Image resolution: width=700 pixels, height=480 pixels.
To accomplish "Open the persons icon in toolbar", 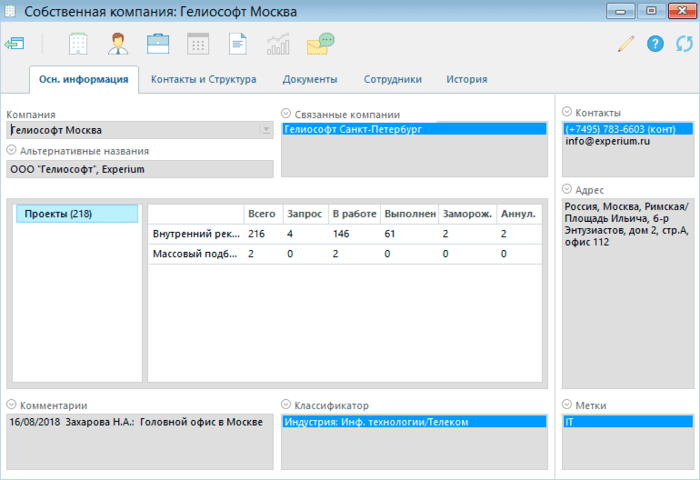I will [x=118, y=44].
